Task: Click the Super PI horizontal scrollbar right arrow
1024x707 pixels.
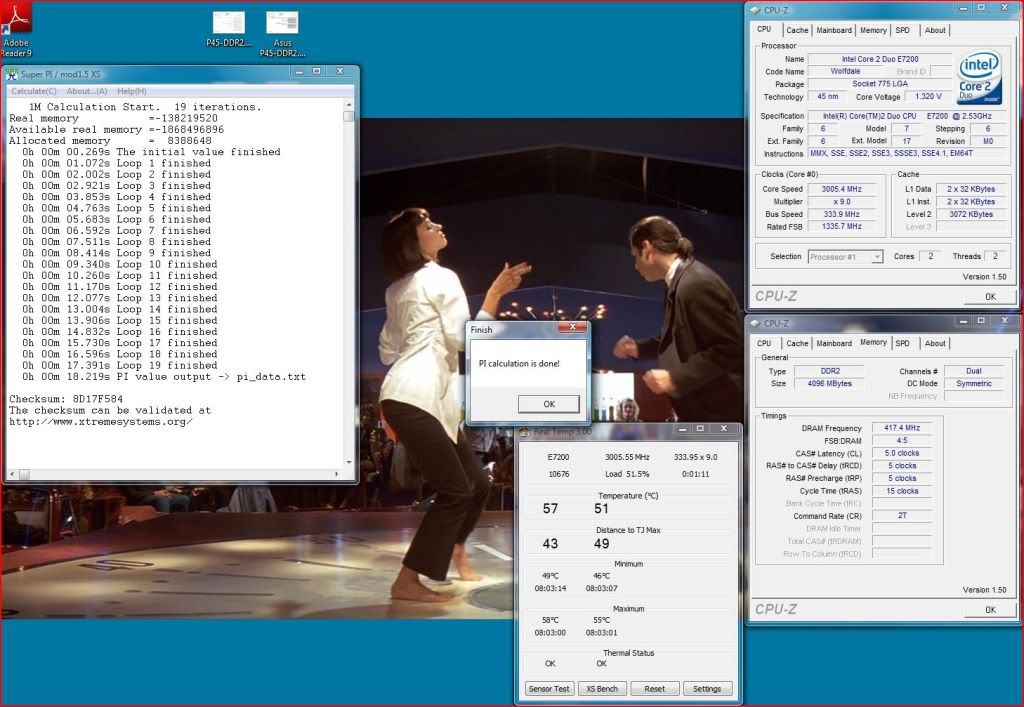Action: click(337, 474)
